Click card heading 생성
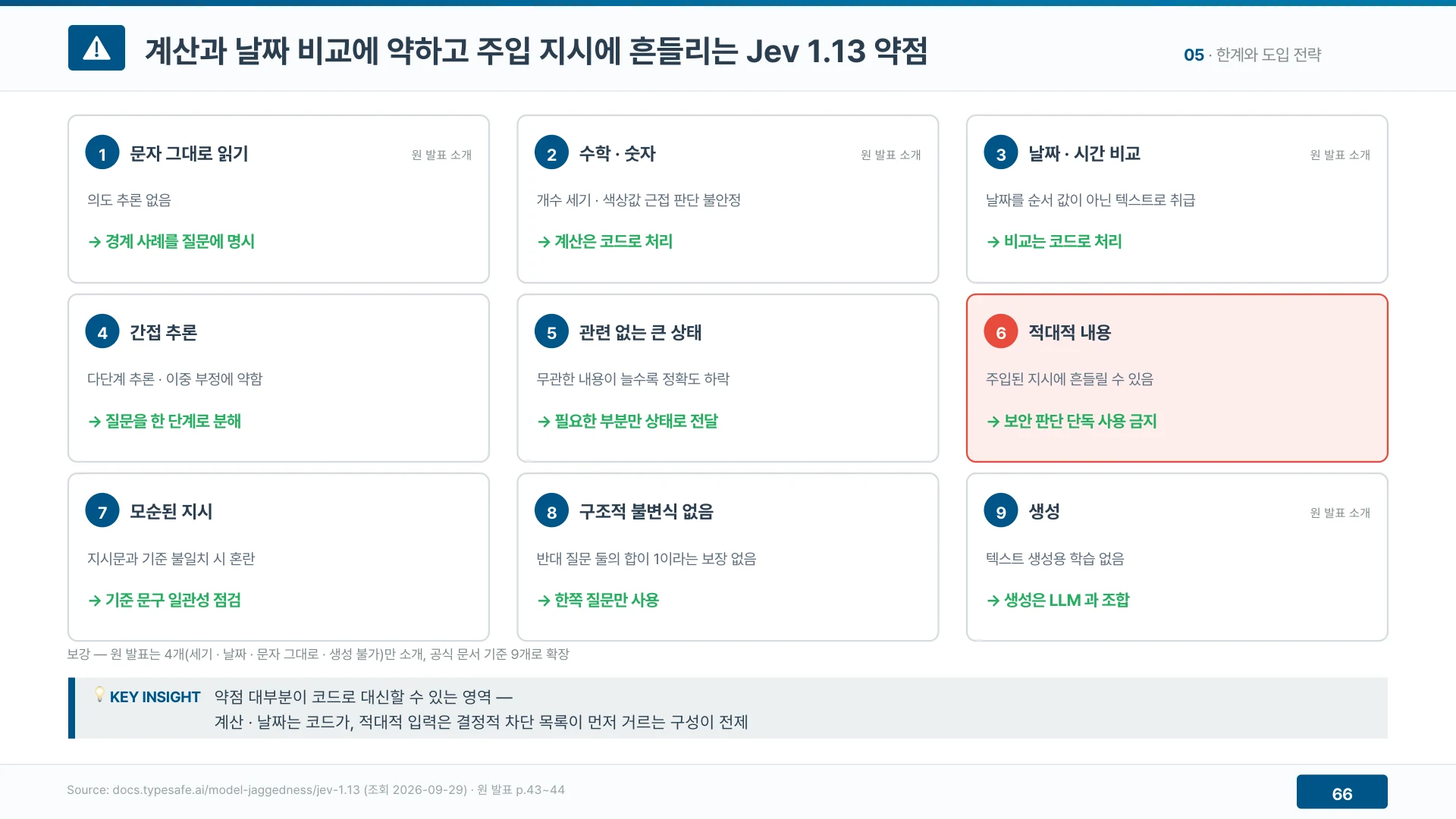 [x=1044, y=512]
